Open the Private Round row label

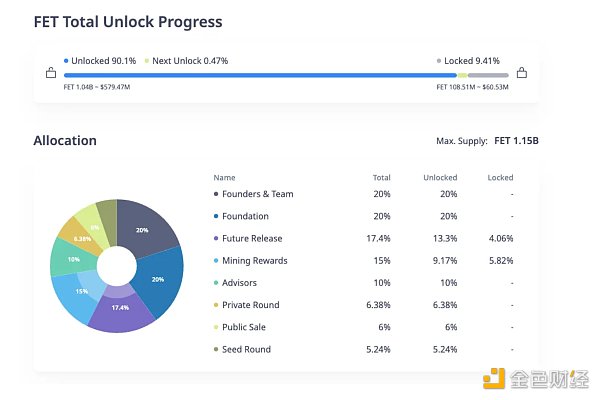tap(250, 305)
